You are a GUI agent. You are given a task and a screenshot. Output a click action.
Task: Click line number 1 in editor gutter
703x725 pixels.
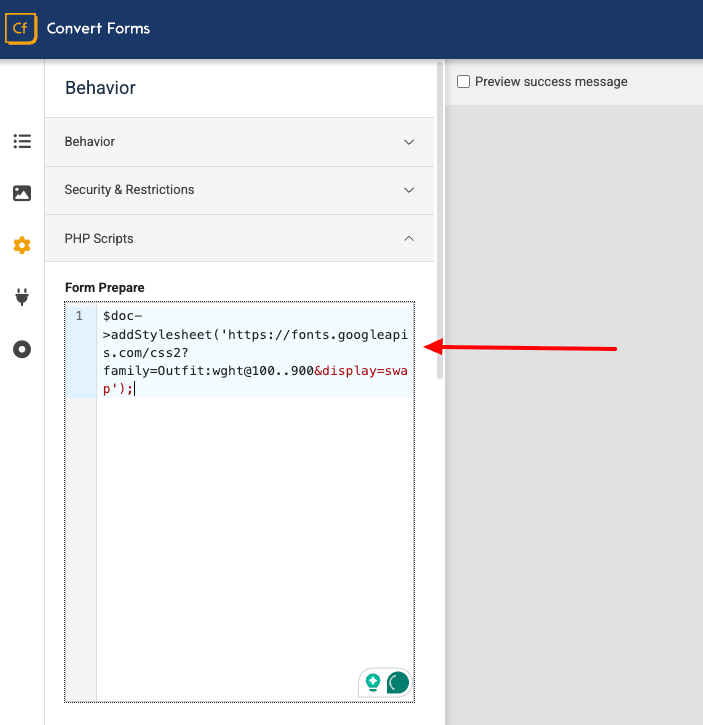80,316
